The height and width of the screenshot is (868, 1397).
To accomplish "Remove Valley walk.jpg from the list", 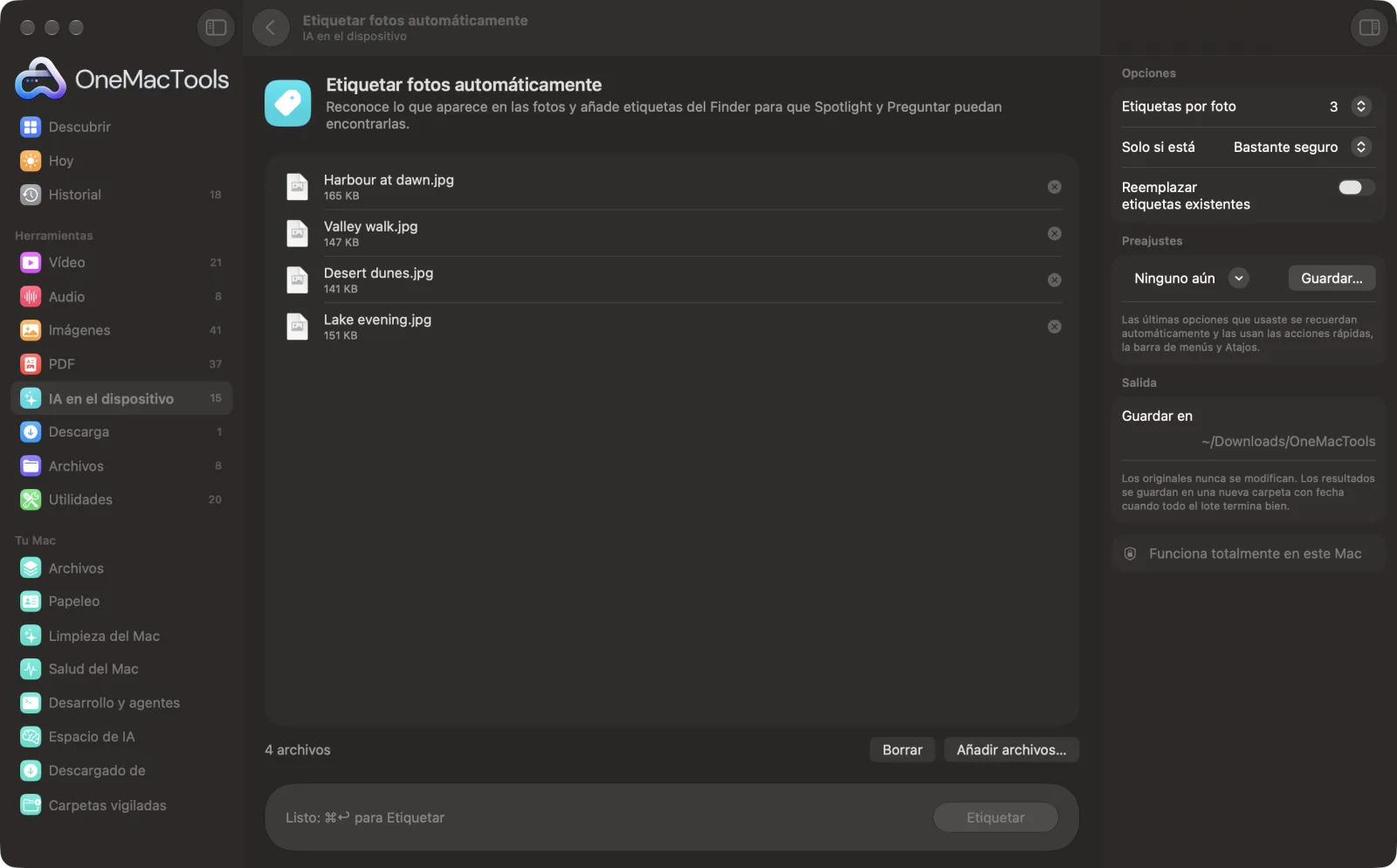I will tap(1055, 233).
